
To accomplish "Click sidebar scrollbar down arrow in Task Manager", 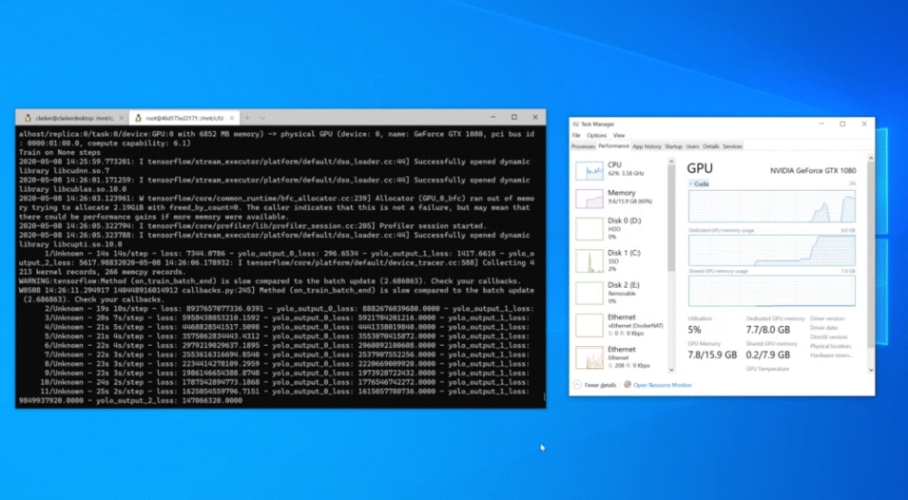I will tap(672, 370).
